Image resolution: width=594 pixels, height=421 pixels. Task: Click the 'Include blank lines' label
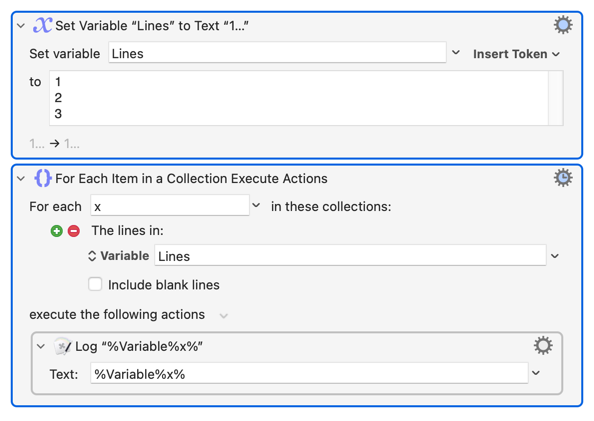coord(164,285)
